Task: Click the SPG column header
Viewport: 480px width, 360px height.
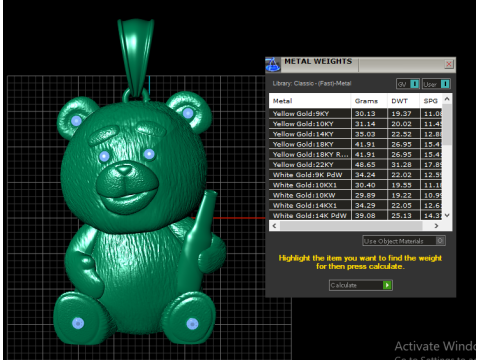Action: (x=431, y=101)
